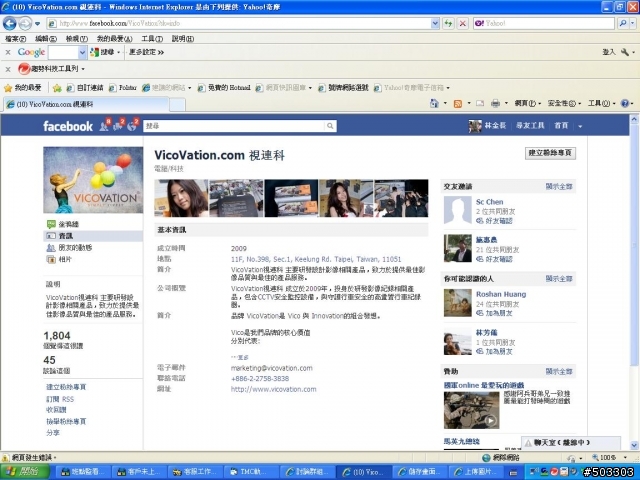
Task: Click the browser Forward arrow button
Action: click(25, 24)
